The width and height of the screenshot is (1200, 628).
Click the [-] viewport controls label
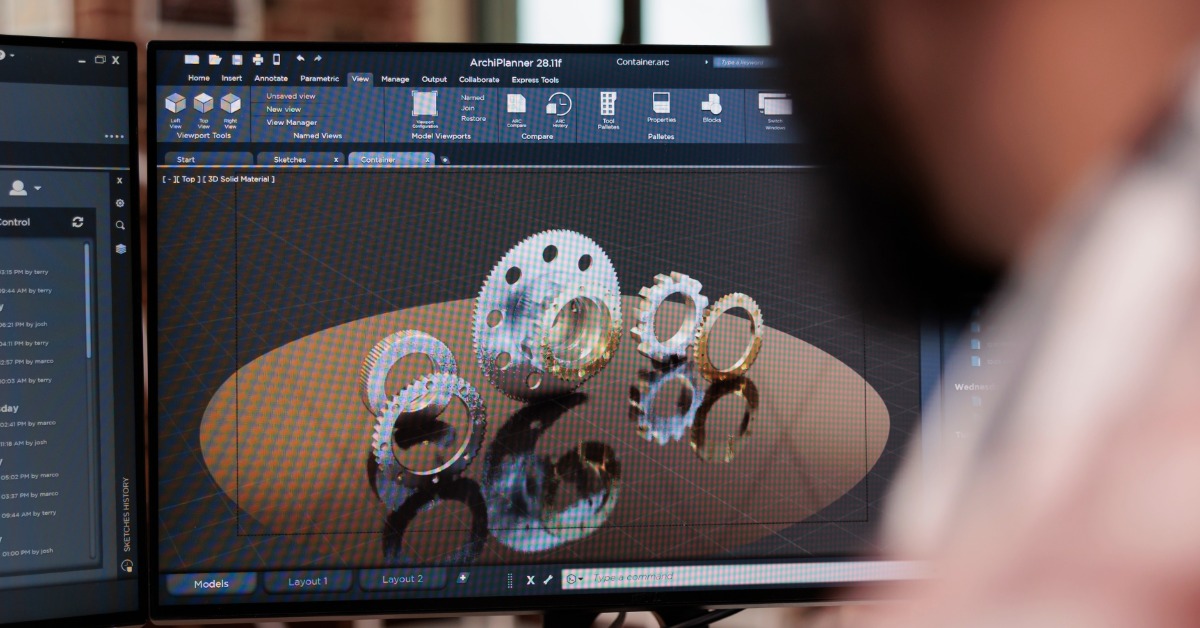click(x=168, y=179)
